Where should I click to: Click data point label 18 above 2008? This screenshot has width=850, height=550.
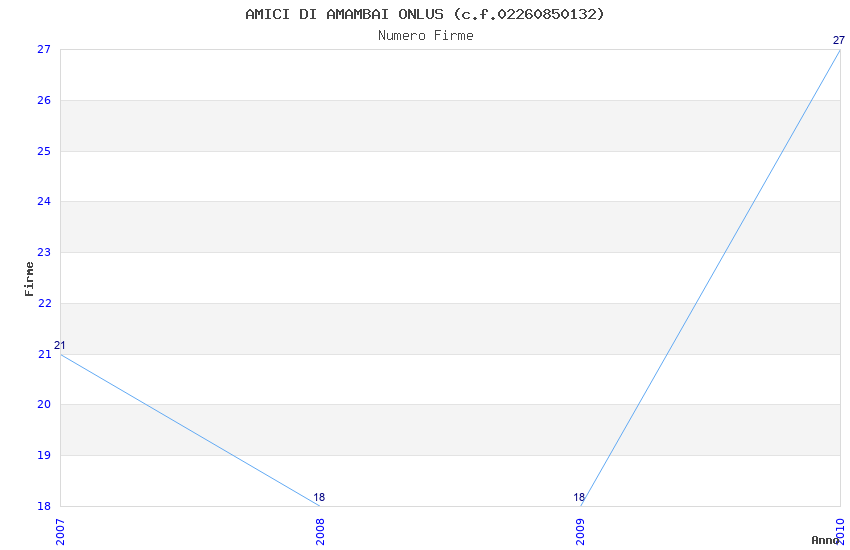(x=319, y=497)
